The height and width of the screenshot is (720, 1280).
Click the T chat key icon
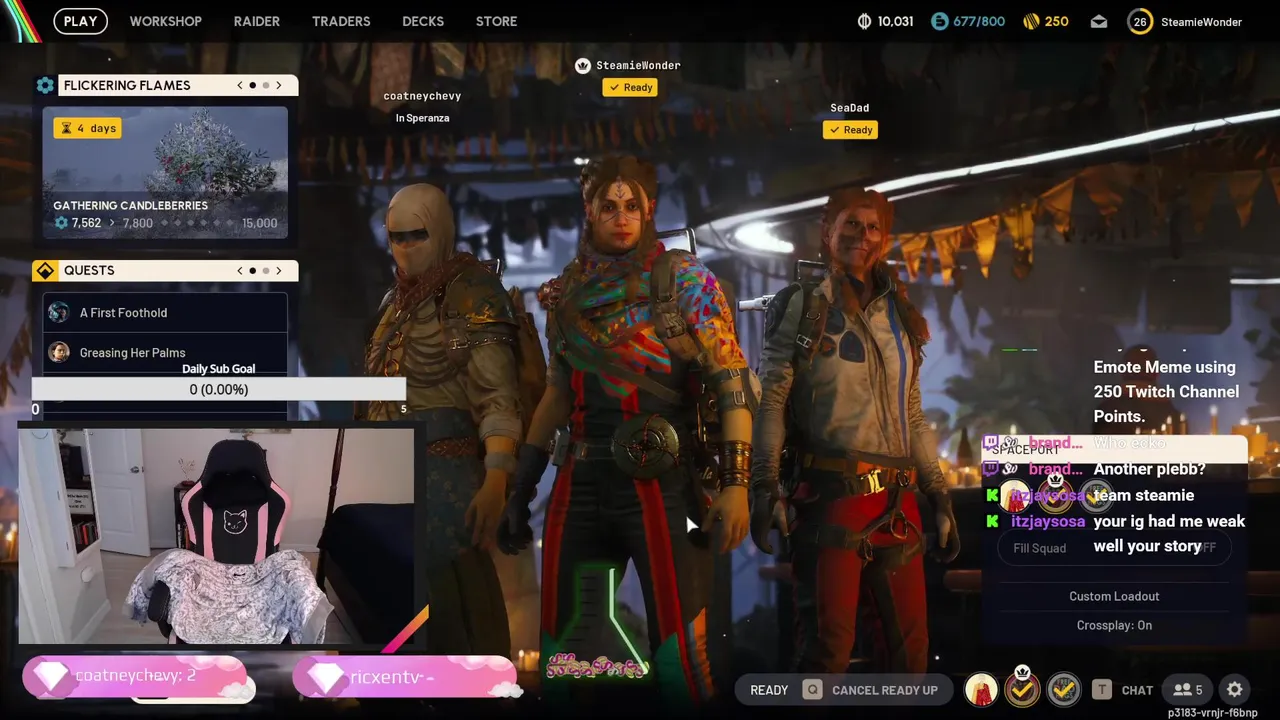[x=1101, y=690]
